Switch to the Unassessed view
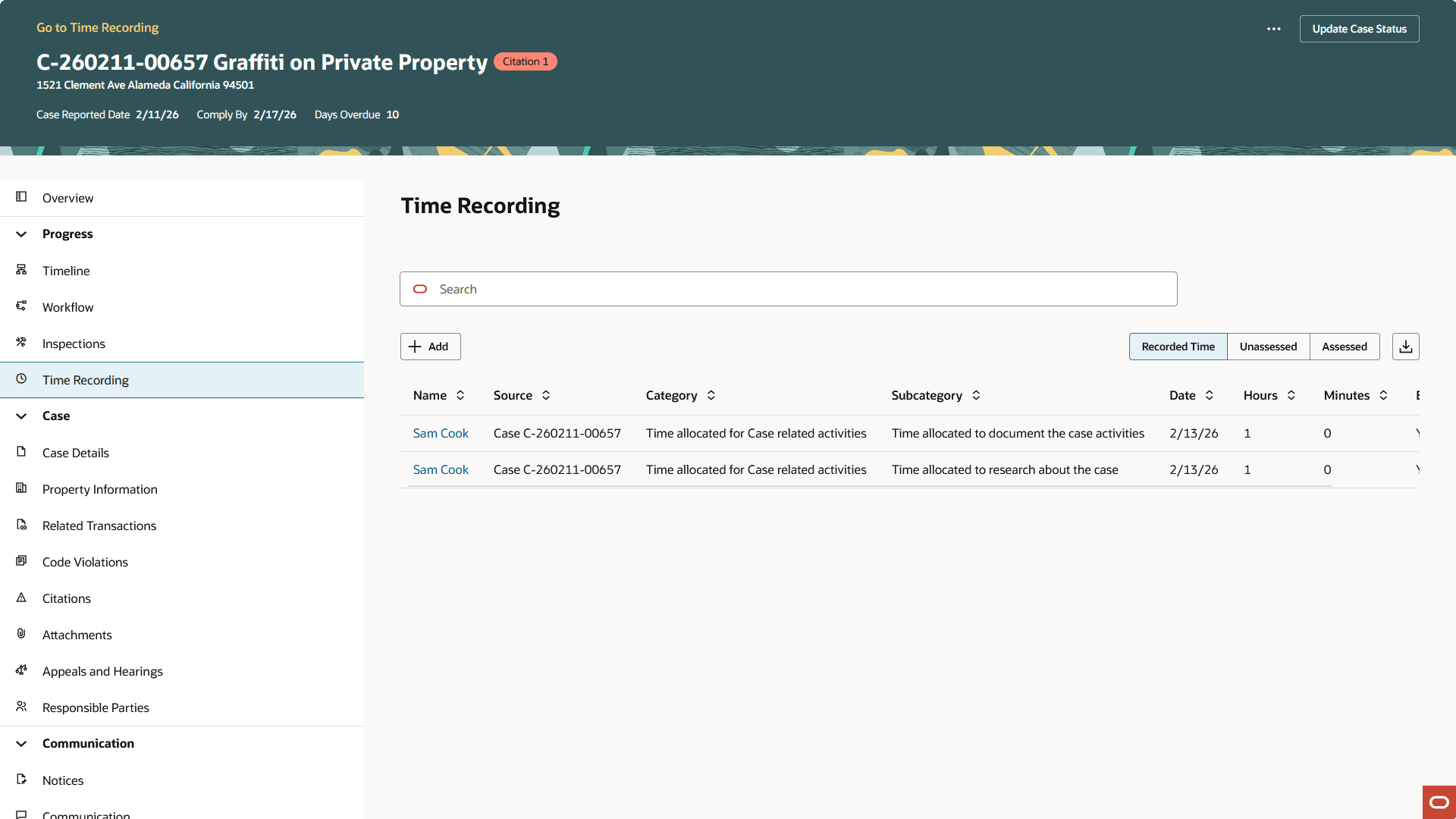 pos(1267,347)
